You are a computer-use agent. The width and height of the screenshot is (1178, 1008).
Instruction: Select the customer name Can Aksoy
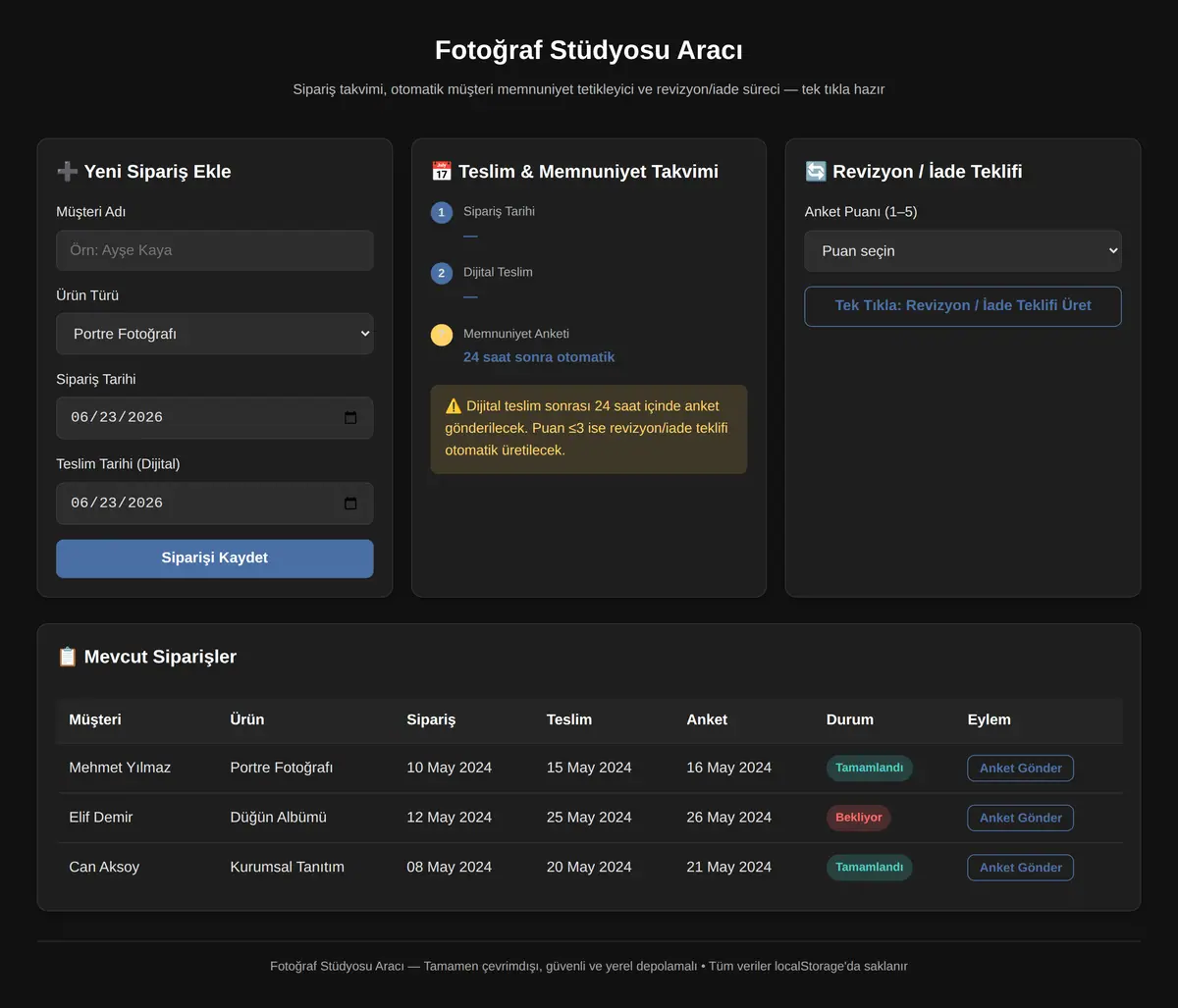[x=104, y=868]
